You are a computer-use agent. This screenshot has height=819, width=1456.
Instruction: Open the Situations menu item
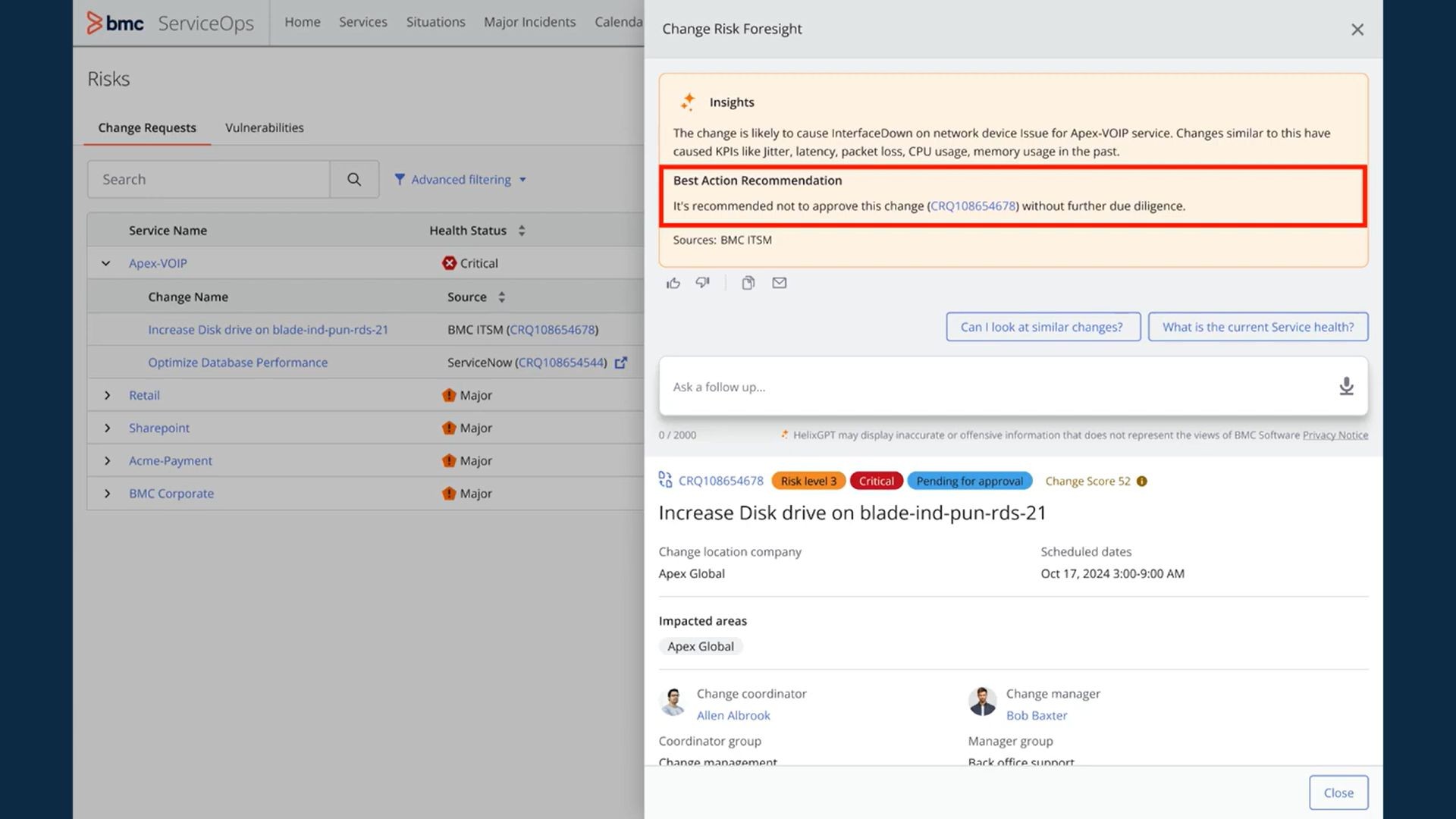pos(435,22)
